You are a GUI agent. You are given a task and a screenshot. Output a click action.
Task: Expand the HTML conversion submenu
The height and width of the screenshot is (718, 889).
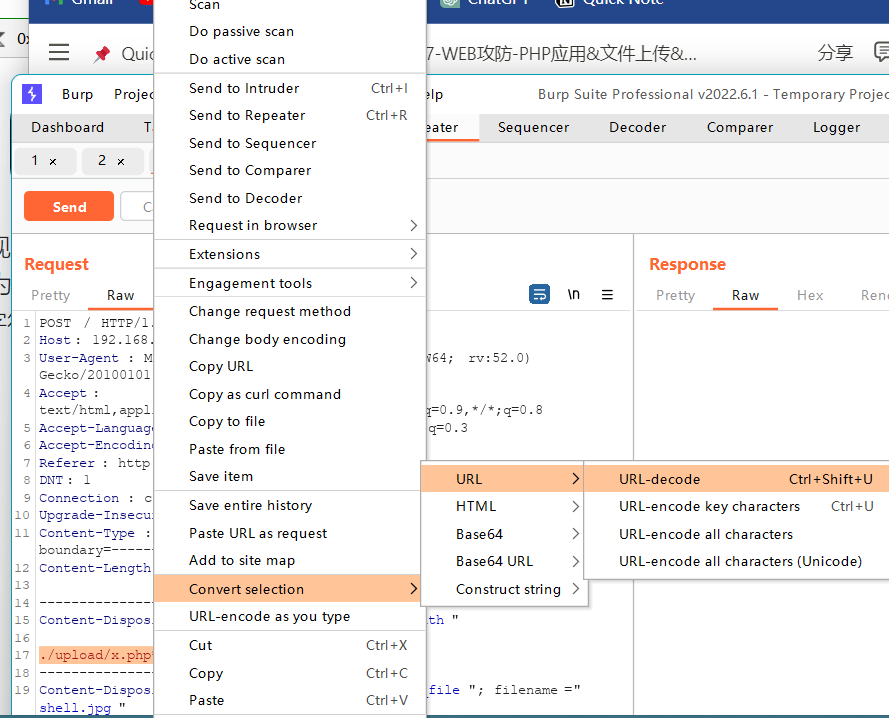click(x=504, y=506)
